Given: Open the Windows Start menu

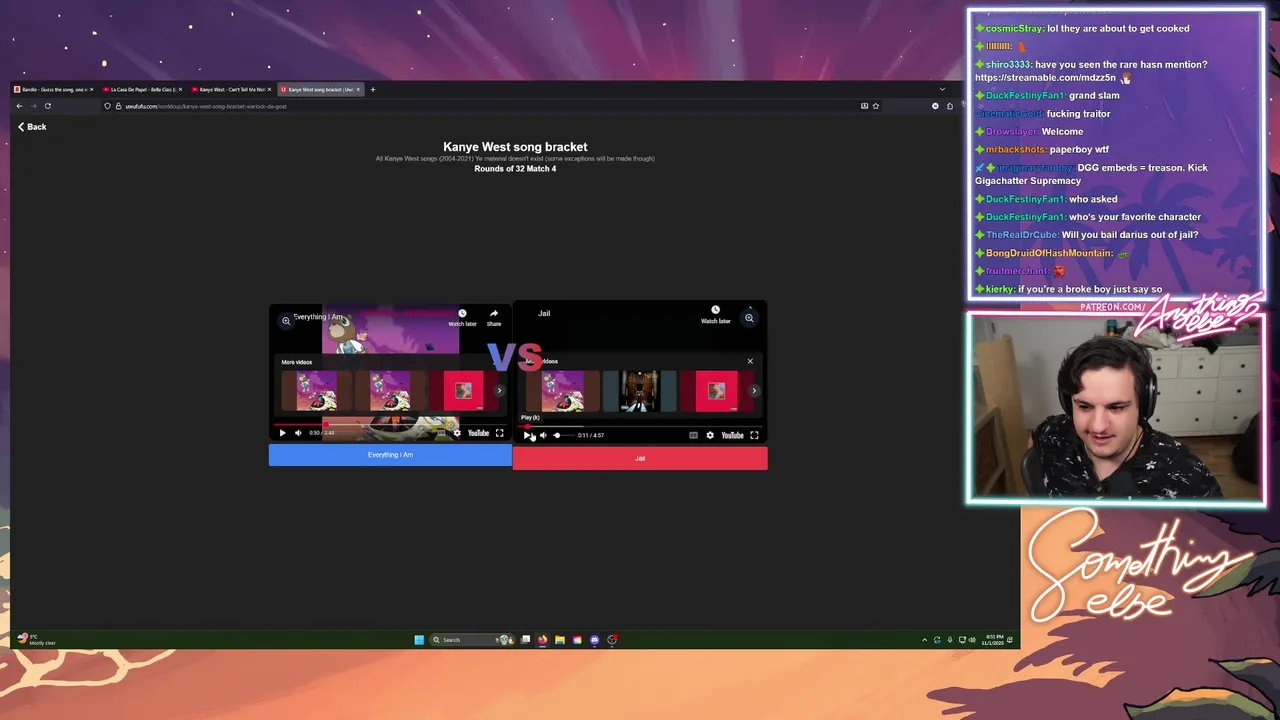Looking at the screenshot, I should pos(419,640).
